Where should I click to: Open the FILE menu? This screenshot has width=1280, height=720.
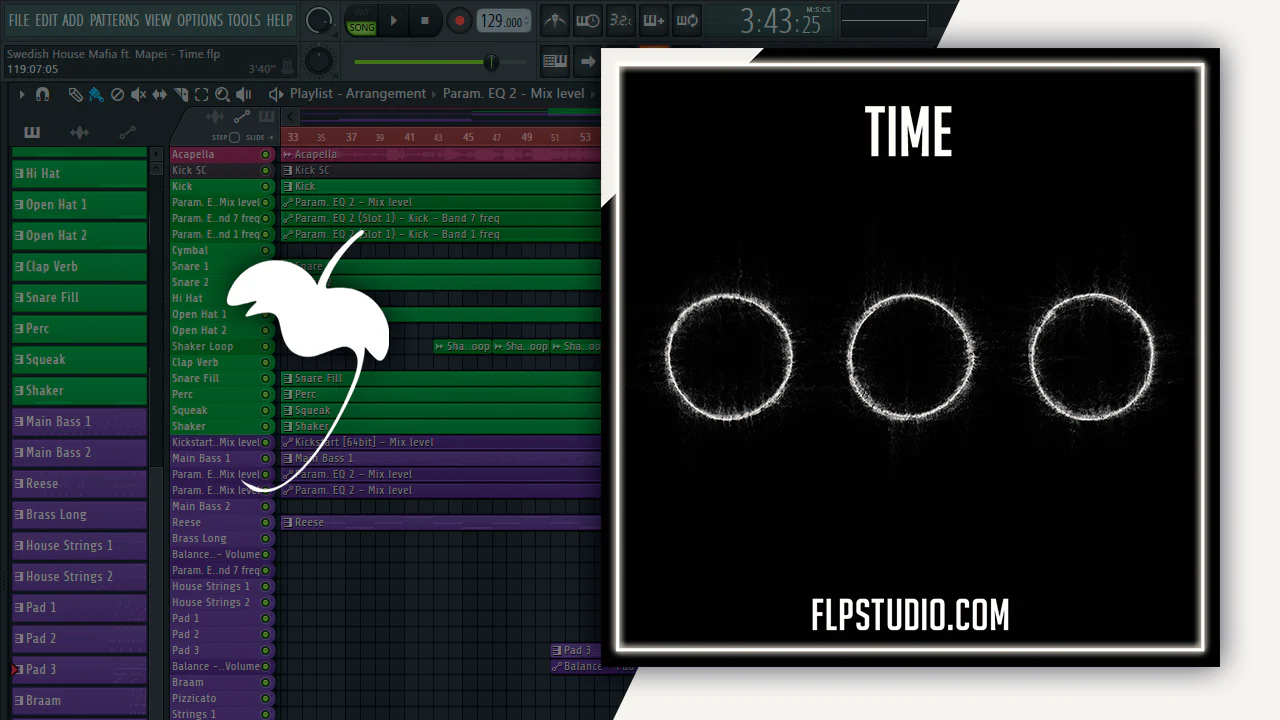[19, 20]
